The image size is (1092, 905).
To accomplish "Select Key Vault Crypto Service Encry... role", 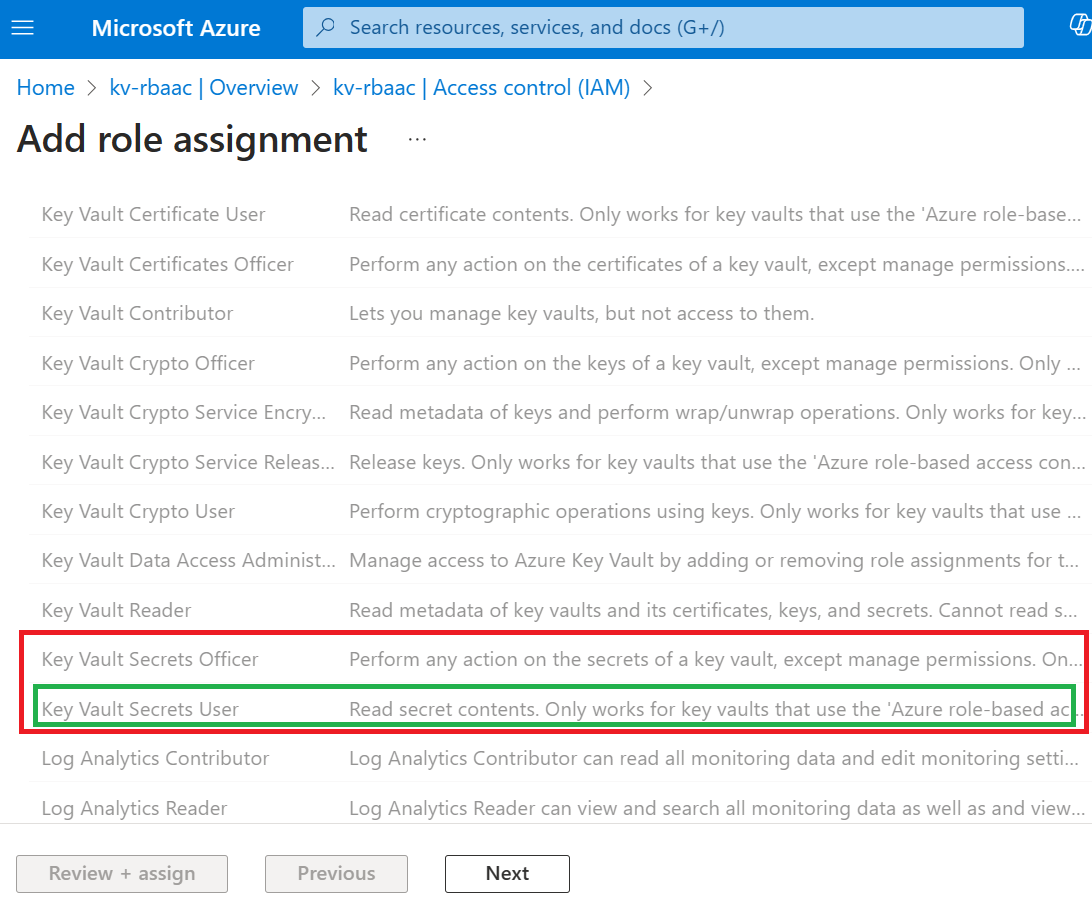I will point(183,412).
